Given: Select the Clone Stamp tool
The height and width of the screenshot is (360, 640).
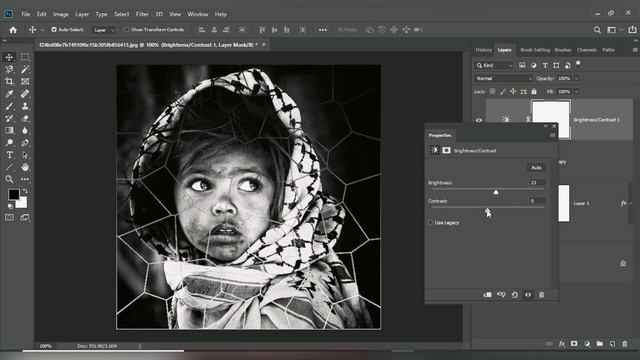Looking at the screenshot, I should click(25, 106).
